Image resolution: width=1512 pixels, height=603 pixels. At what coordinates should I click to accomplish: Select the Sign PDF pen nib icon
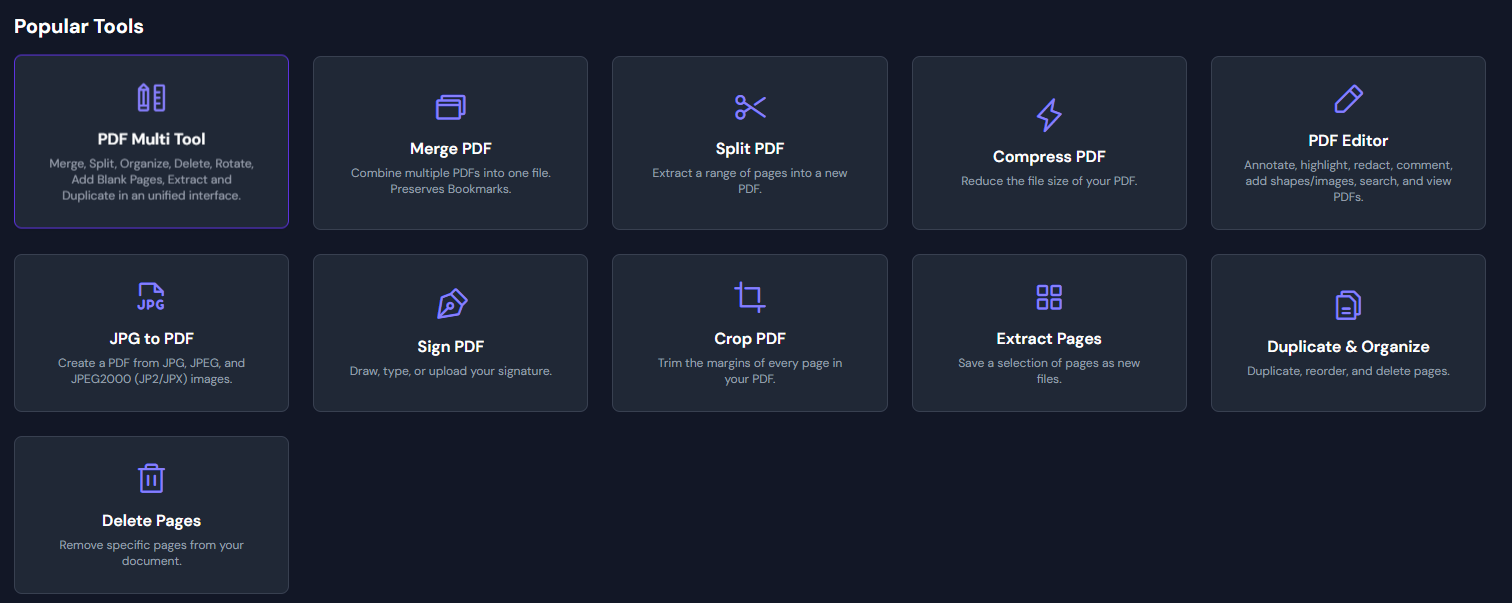coord(450,303)
